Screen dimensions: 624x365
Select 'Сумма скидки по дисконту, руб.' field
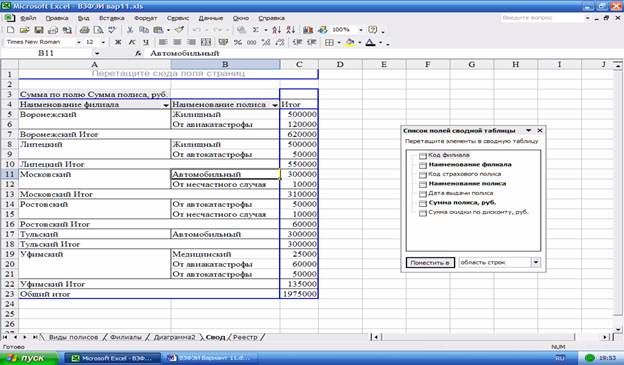pos(478,212)
